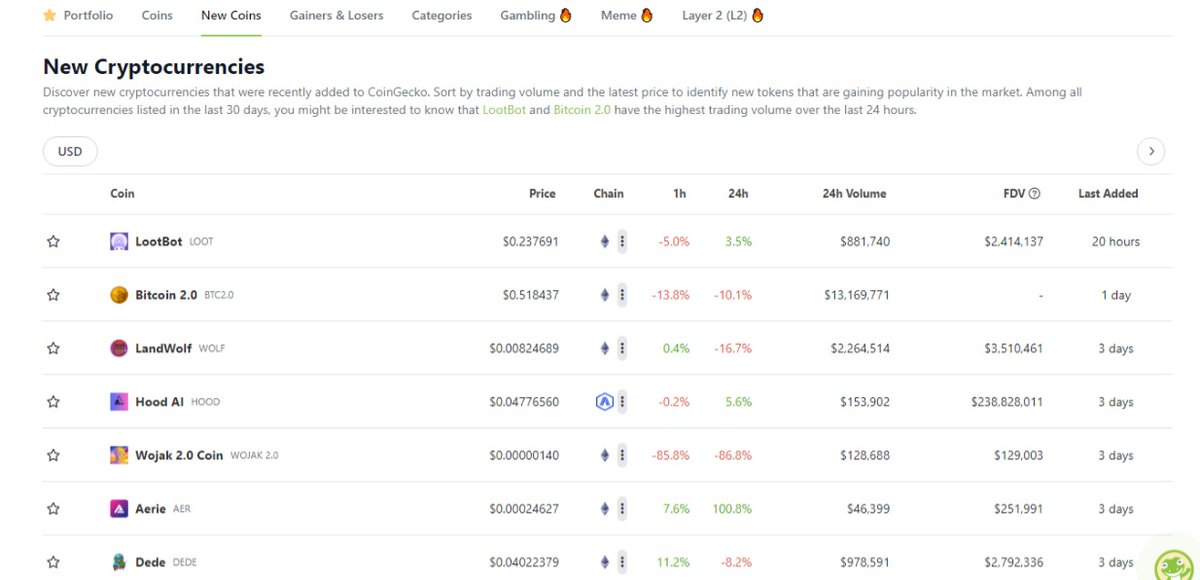Viewport: 1200px width, 580px height.
Task: Click the Arbitrum chain icon for Hood AI
Action: [604, 402]
